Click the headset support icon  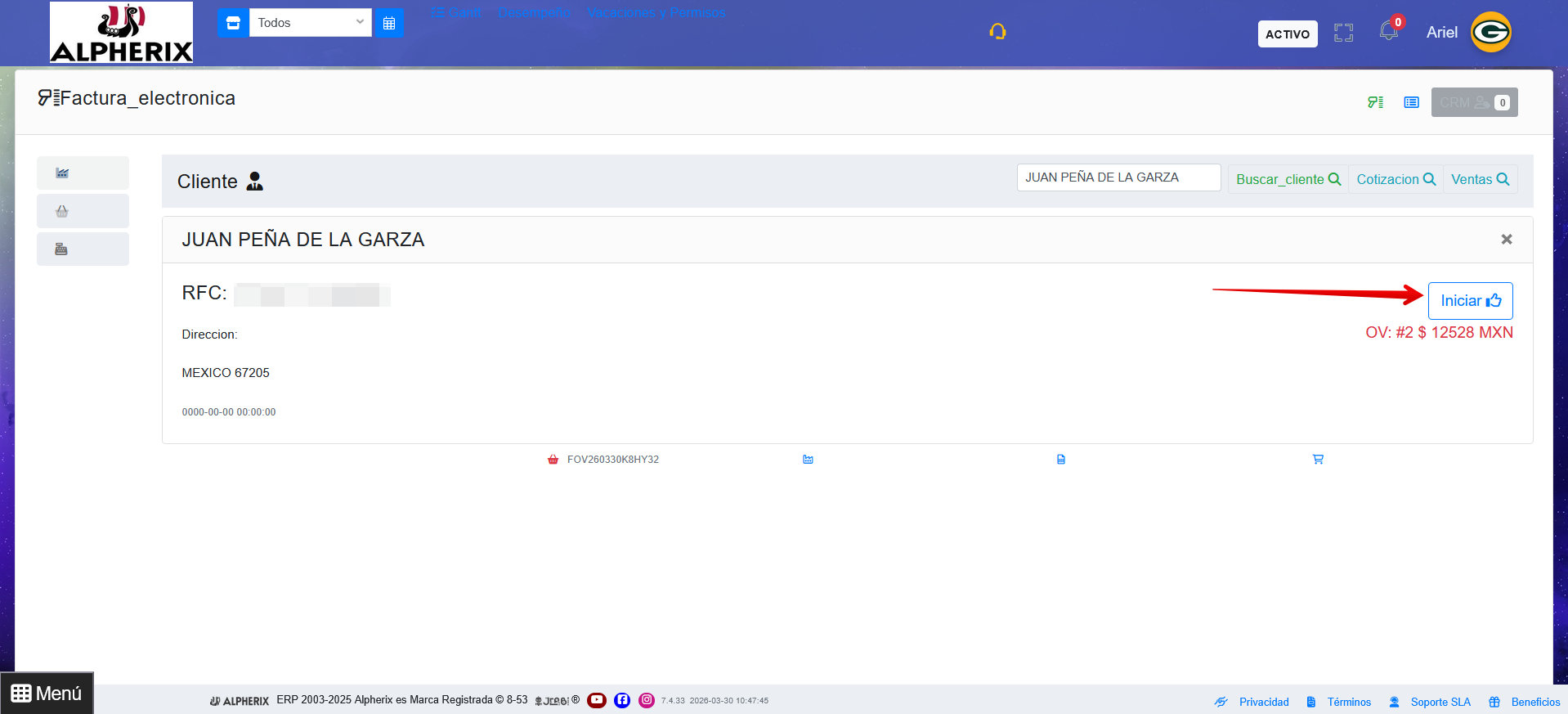(997, 32)
